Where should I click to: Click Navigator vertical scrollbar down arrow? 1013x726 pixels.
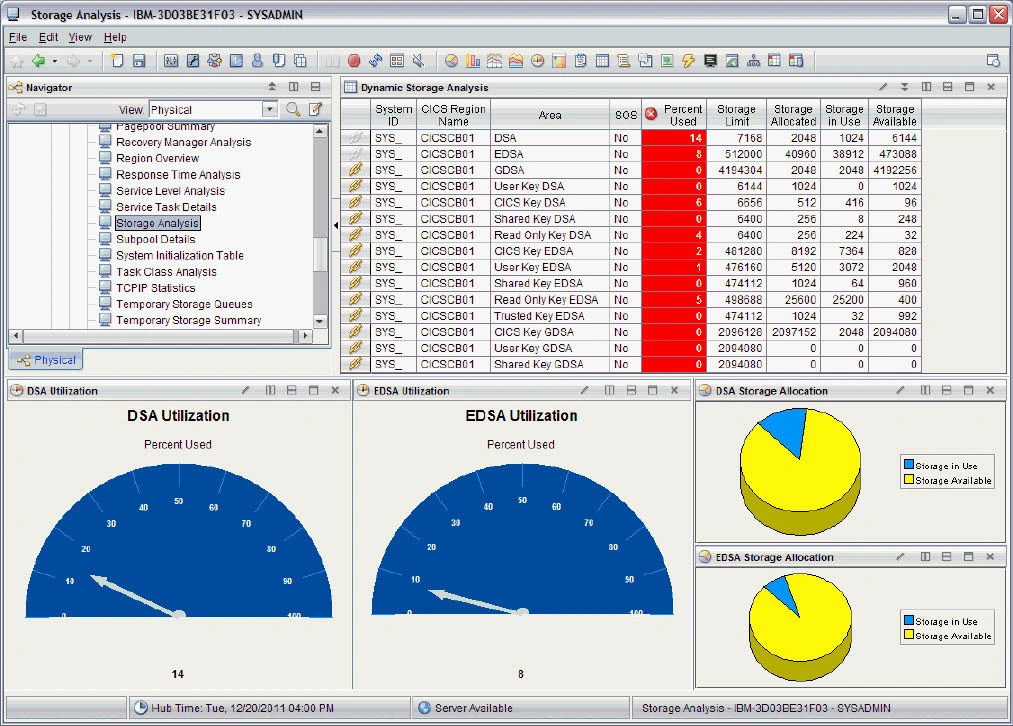[320, 319]
